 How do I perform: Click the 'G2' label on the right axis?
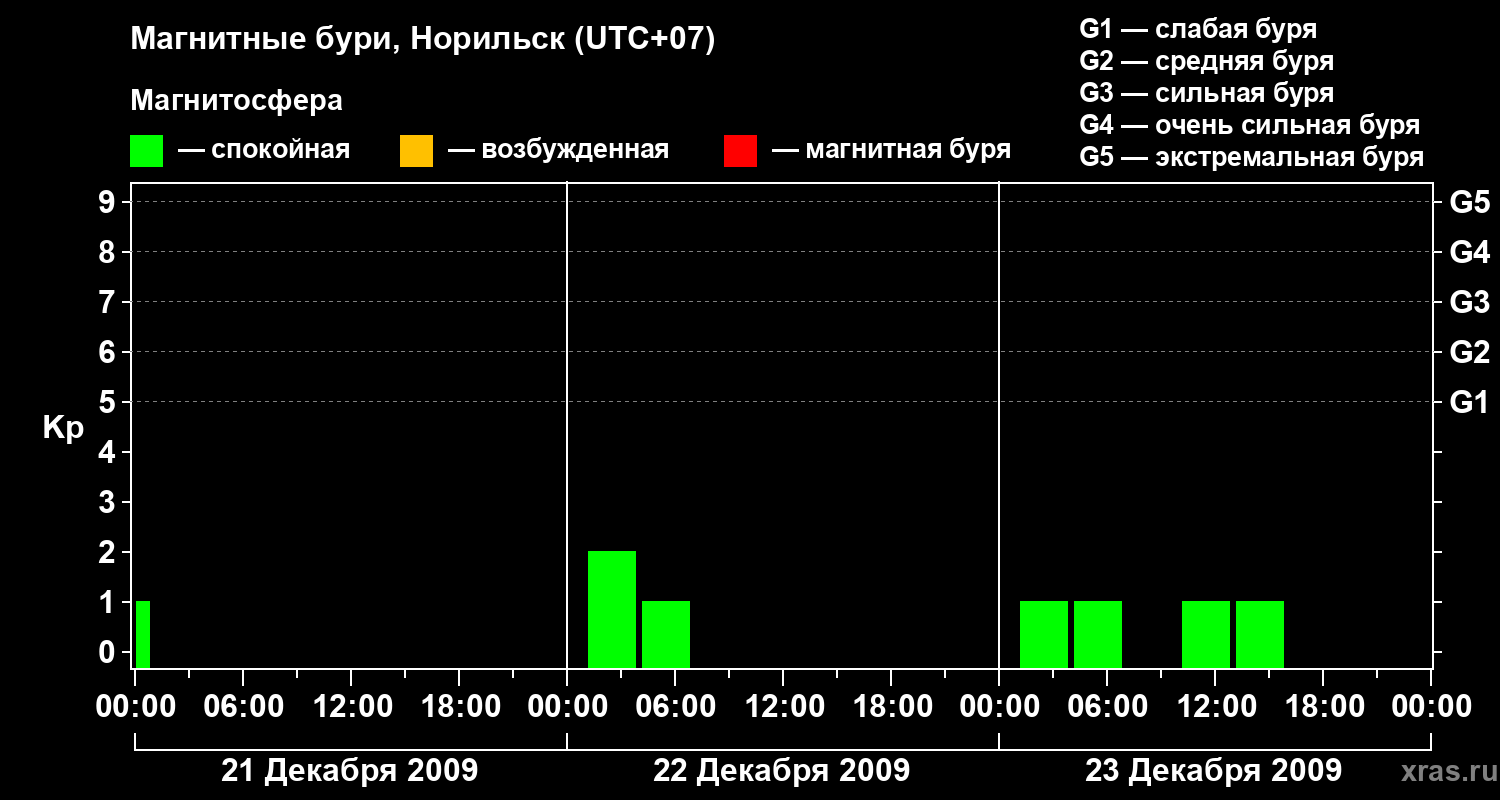point(1470,352)
